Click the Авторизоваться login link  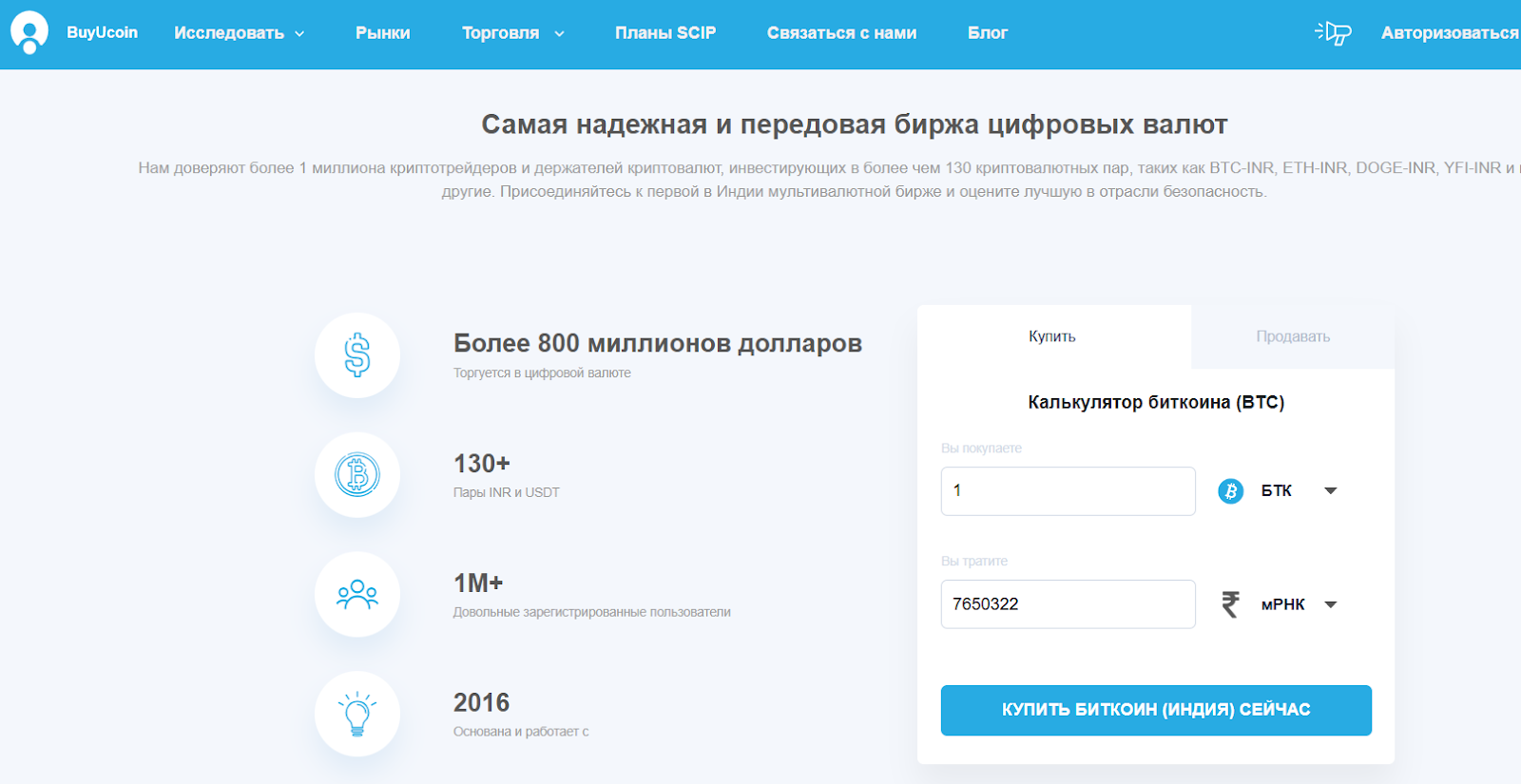click(1449, 33)
